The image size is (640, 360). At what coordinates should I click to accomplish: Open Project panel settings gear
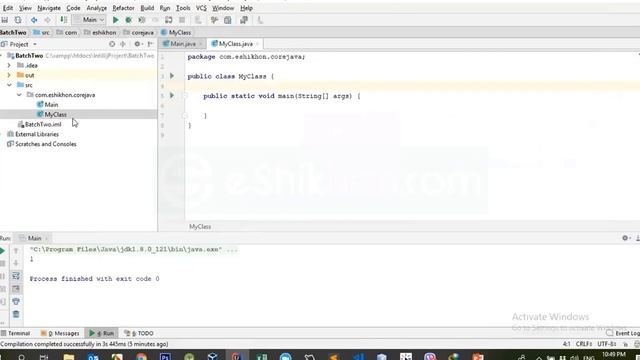[x=138, y=44]
